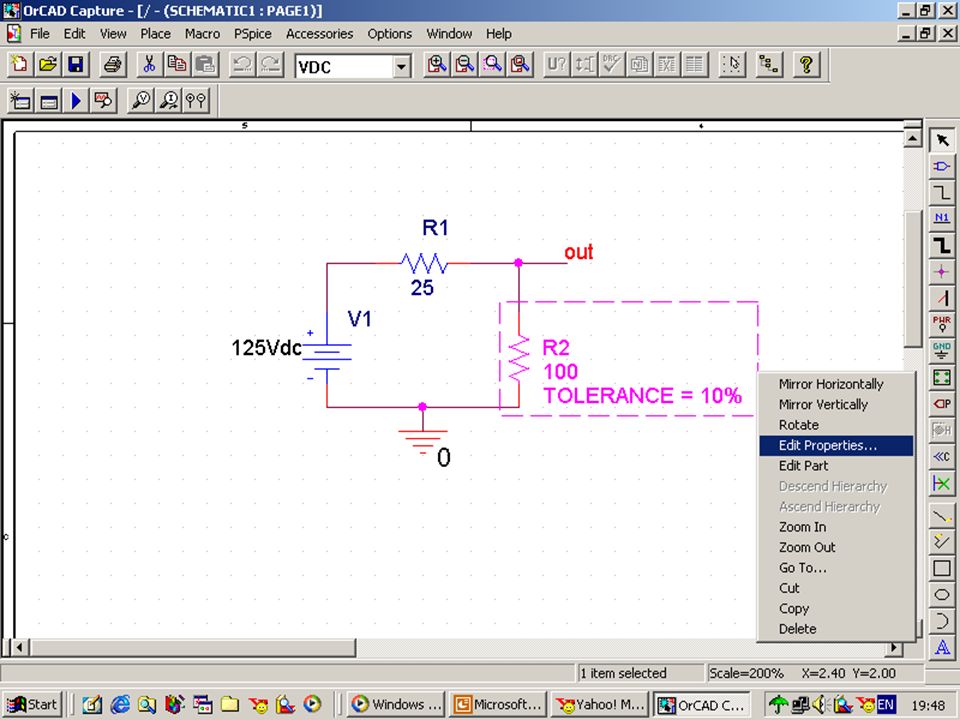
Task: Select the Place Net Alias N1 tool
Action: (942, 219)
